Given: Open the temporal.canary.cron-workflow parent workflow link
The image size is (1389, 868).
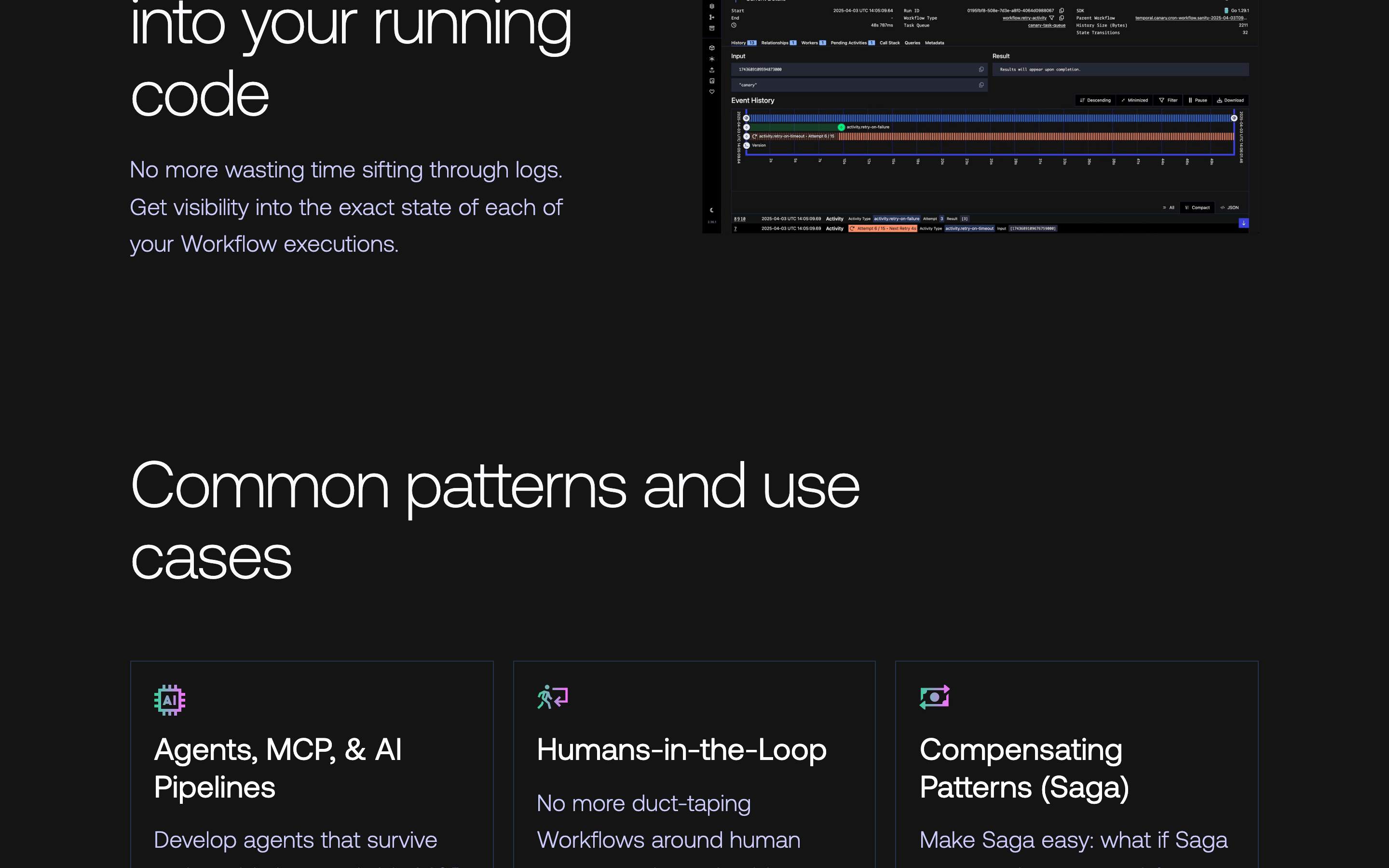Looking at the screenshot, I should tap(1190, 18).
